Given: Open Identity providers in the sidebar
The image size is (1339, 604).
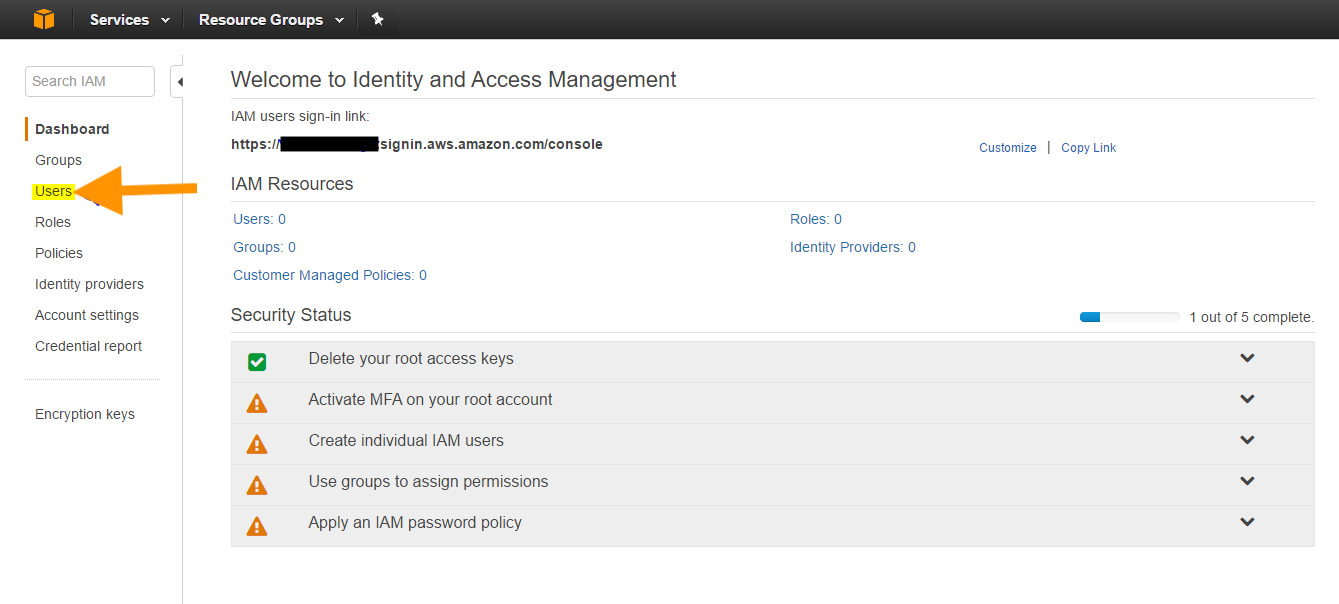Looking at the screenshot, I should pos(89,284).
